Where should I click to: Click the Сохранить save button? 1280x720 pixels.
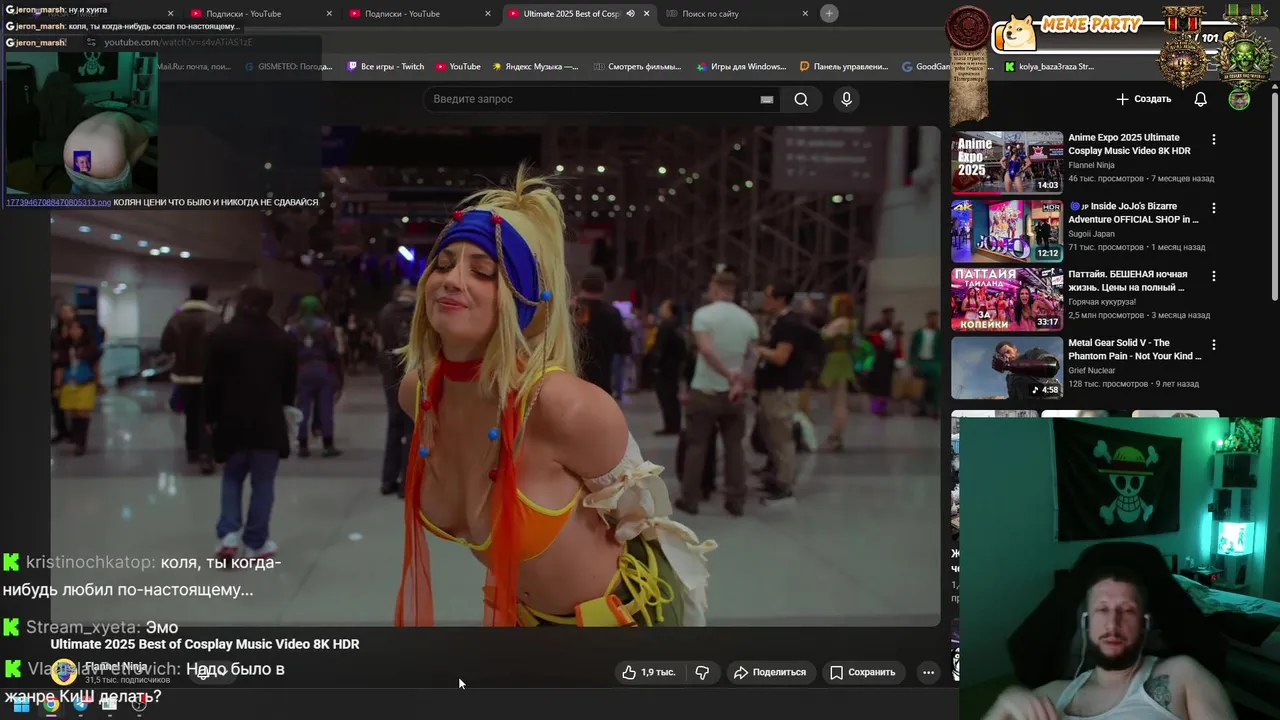coord(862,672)
